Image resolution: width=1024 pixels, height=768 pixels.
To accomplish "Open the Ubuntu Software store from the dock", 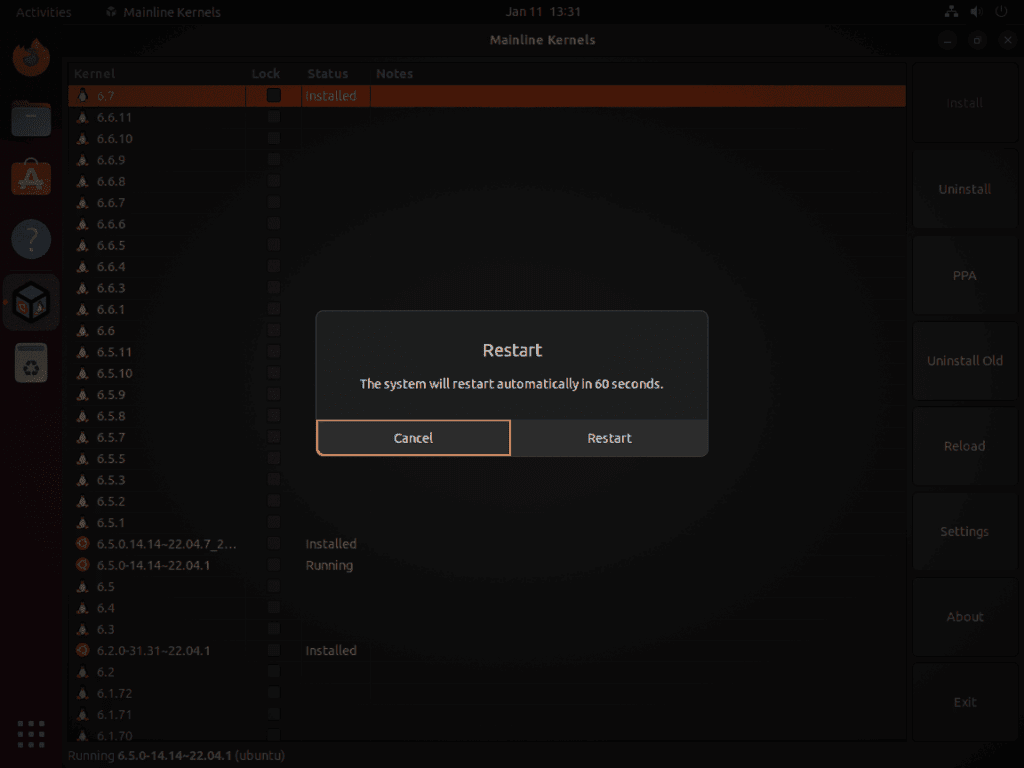I will 31,178.
